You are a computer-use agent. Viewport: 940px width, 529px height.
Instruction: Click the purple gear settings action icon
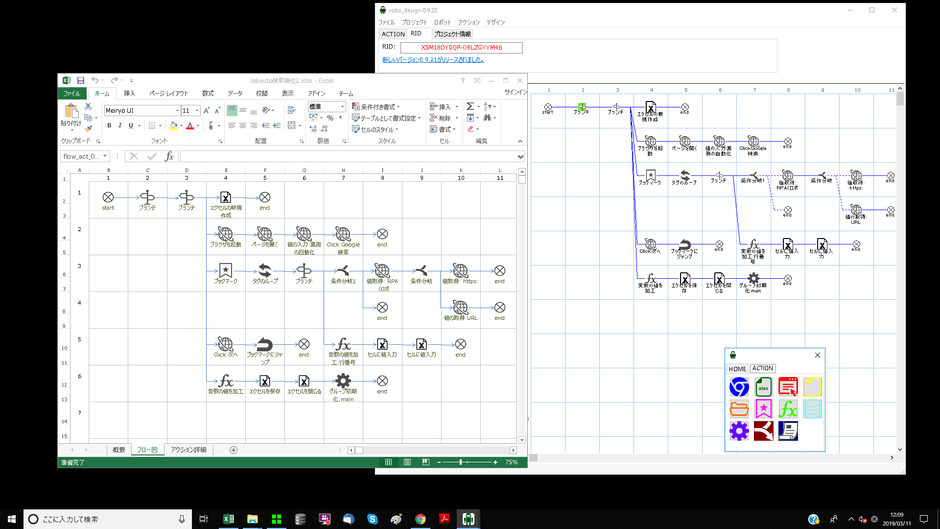click(x=739, y=431)
